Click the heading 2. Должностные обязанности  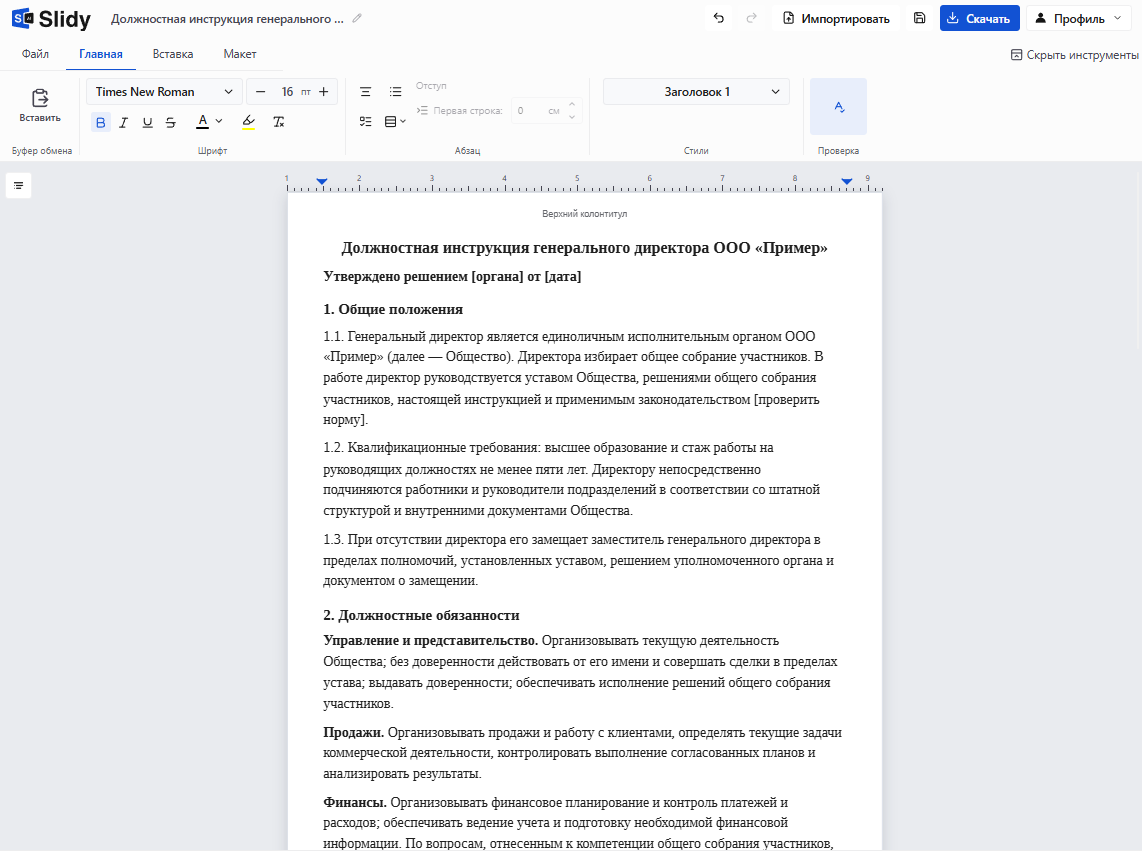point(422,616)
